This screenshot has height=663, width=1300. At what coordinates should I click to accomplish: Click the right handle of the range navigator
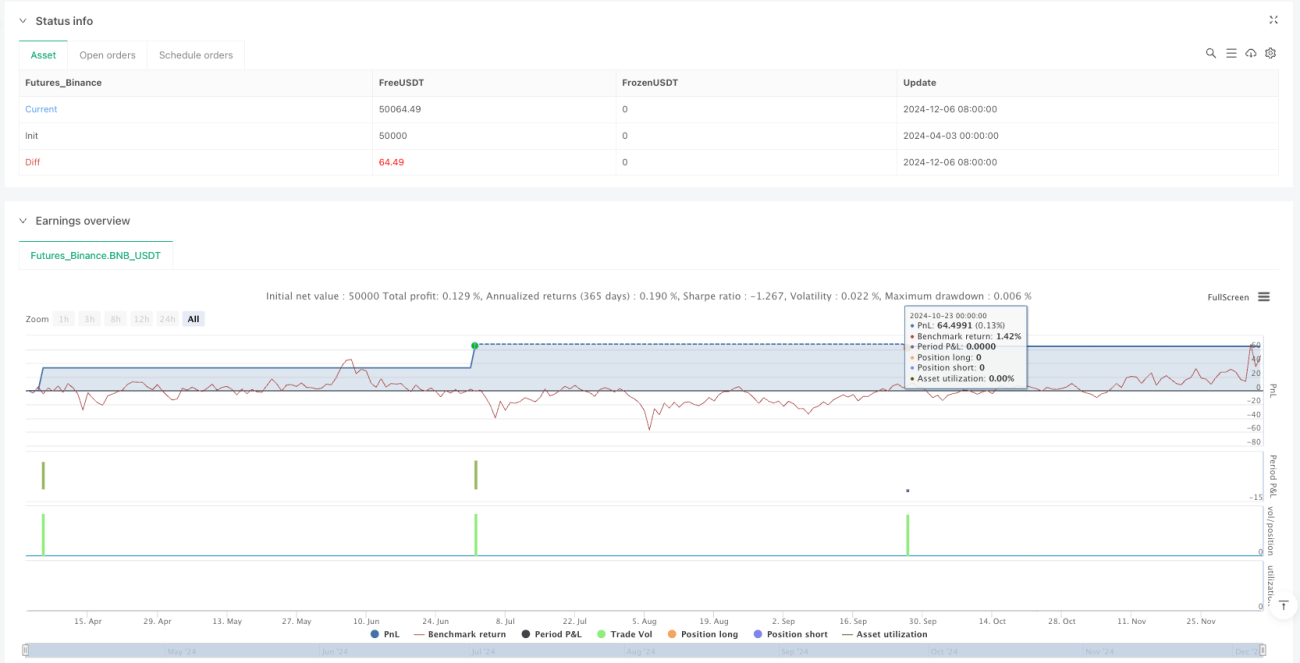coord(1264,652)
